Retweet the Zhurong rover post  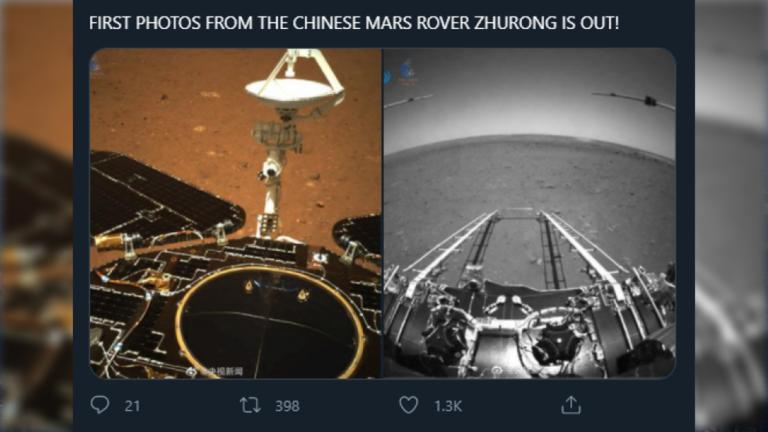point(250,405)
